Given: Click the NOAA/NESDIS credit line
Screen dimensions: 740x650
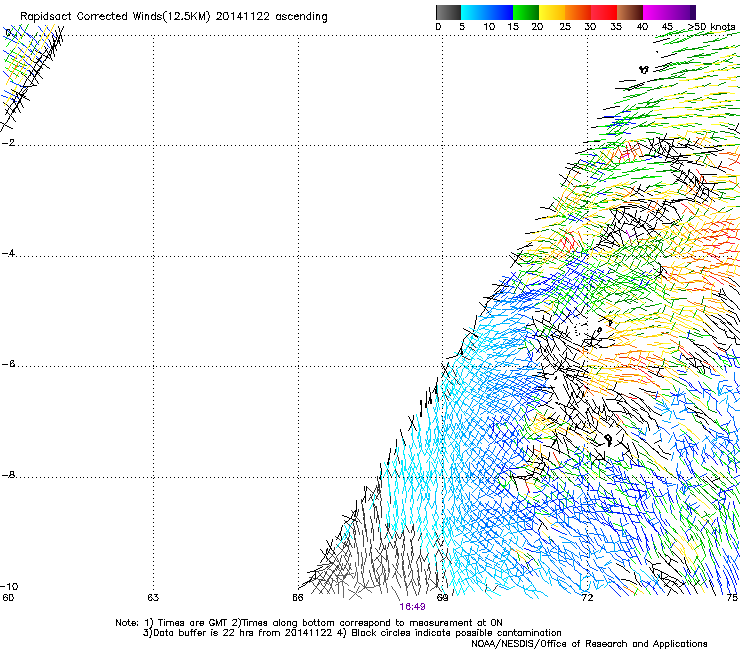Looking at the screenshot, I should [589, 644].
